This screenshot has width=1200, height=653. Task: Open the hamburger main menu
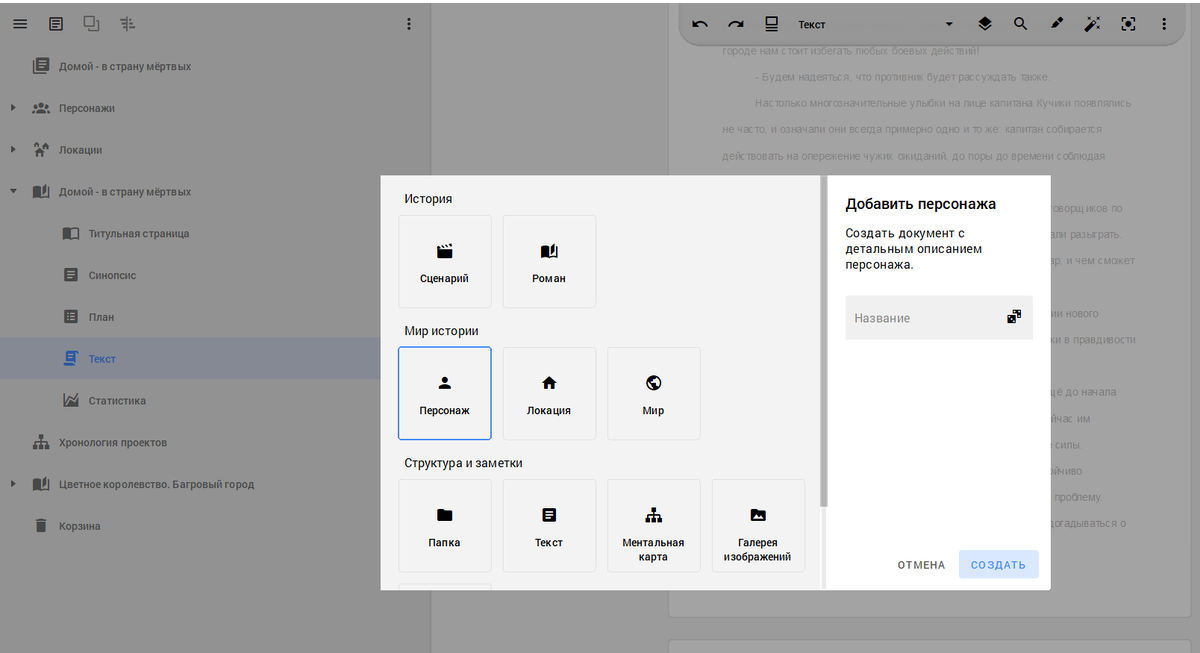tap(20, 24)
